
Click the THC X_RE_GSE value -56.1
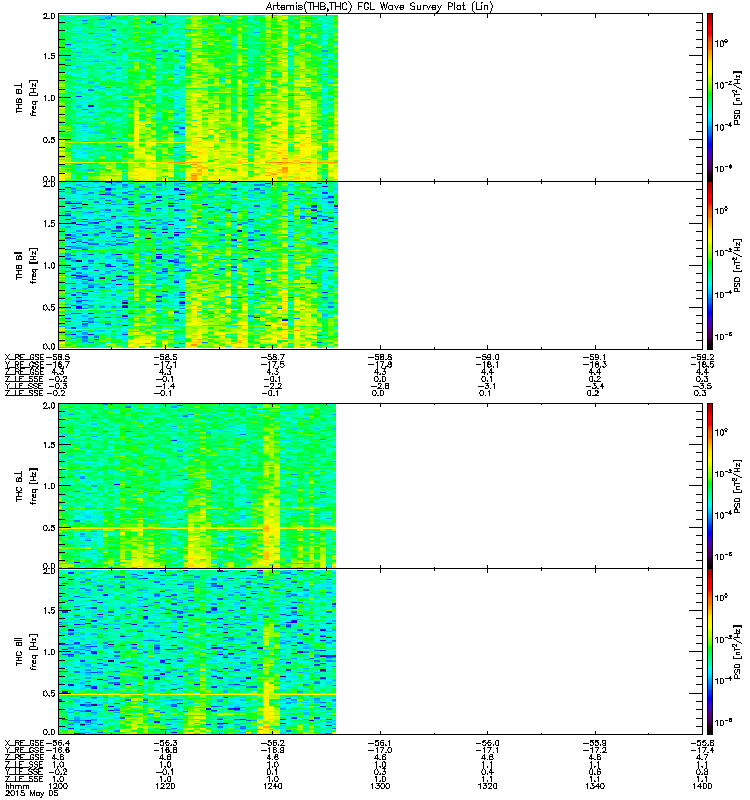tap(380, 743)
